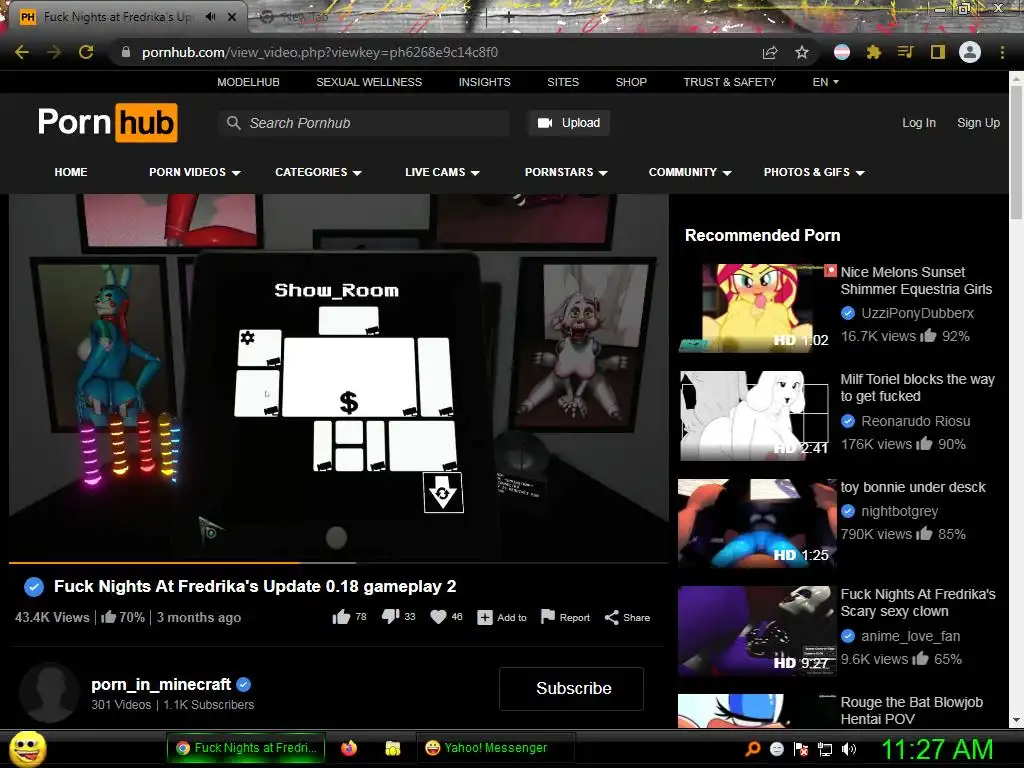Screen dimensions: 1024x768
Task: Open the 2:41 Toriel video thumbnail
Action: [x=758, y=416]
